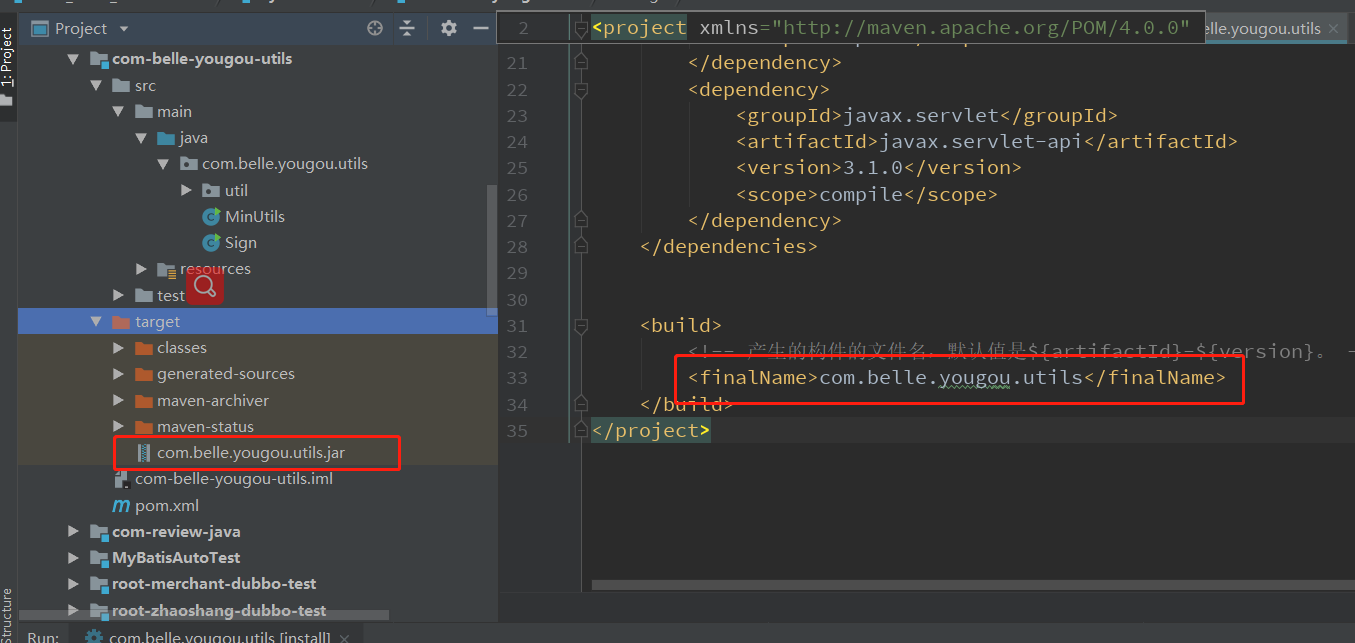Click the version 3.1.0 line
This screenshot has width=1355, height=643.
pyautogui.click(x=878, y=167)
